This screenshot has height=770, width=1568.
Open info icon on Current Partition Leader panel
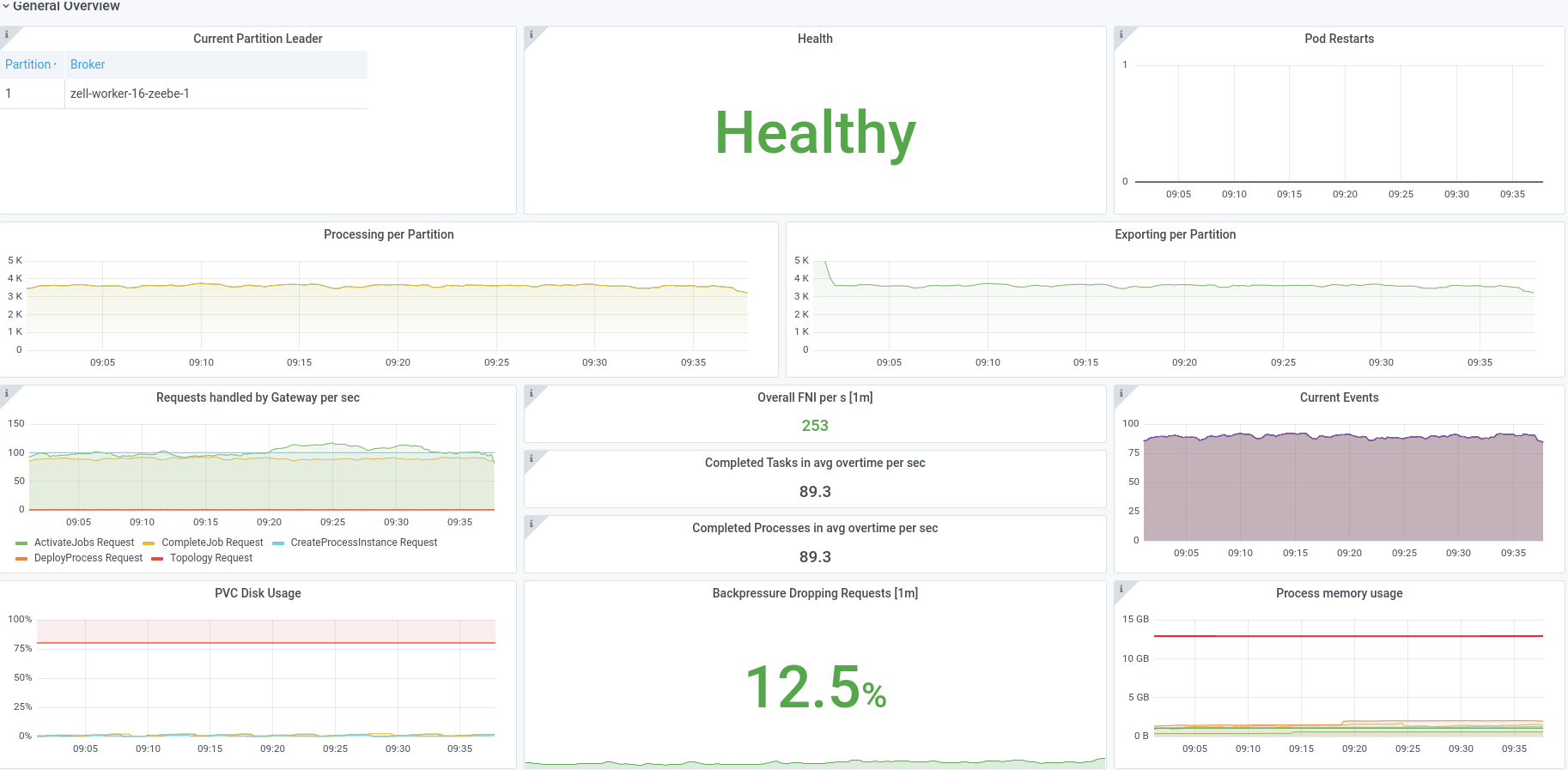pyautogui.click(x=6, y=34)
